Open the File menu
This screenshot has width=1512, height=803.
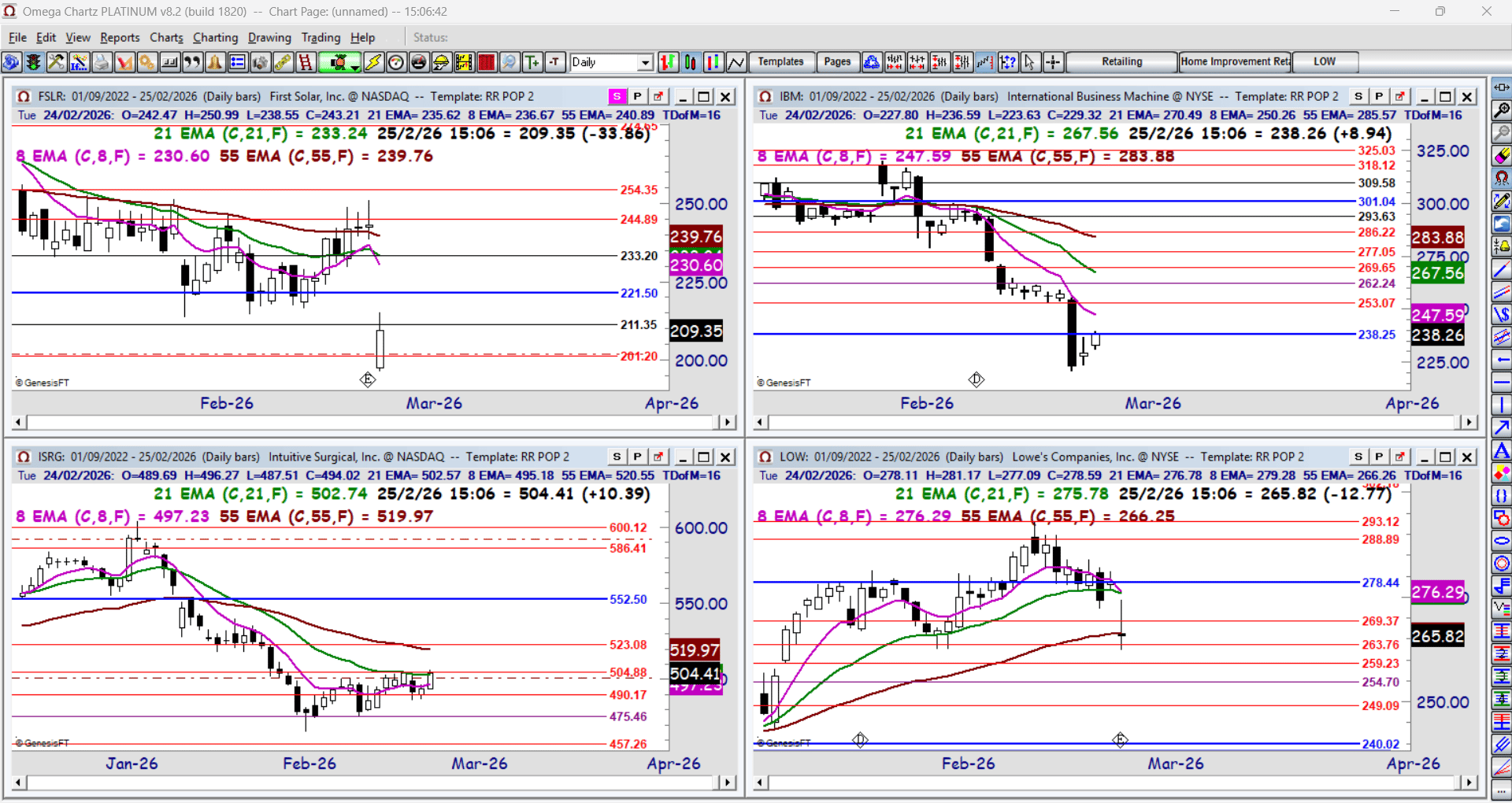17,38
